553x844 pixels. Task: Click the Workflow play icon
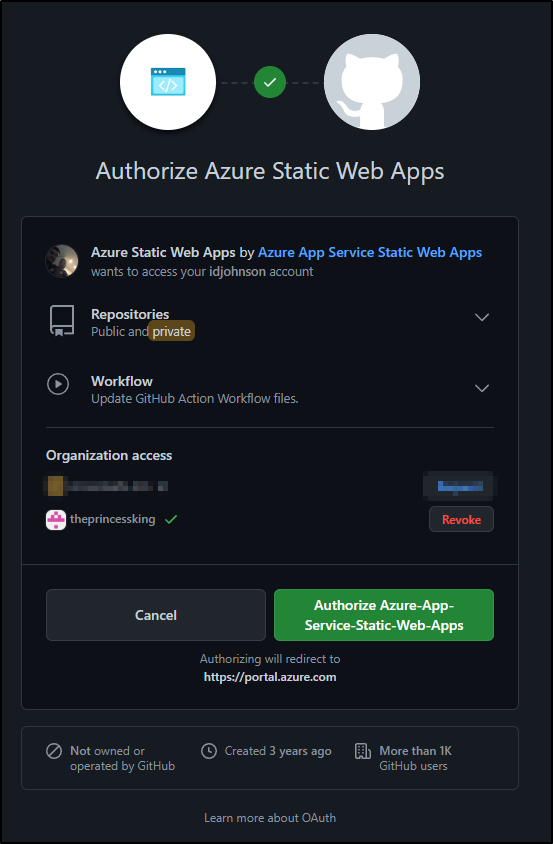tap(58, 384)
